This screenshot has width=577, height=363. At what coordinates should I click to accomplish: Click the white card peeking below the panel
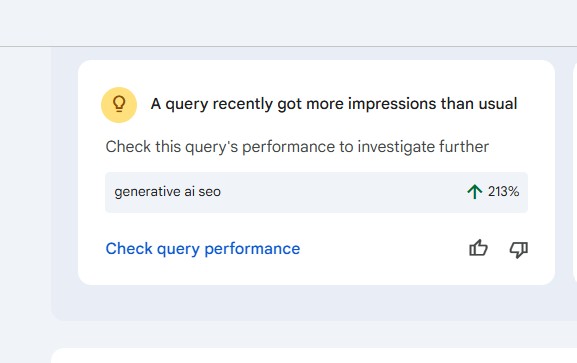314,355
